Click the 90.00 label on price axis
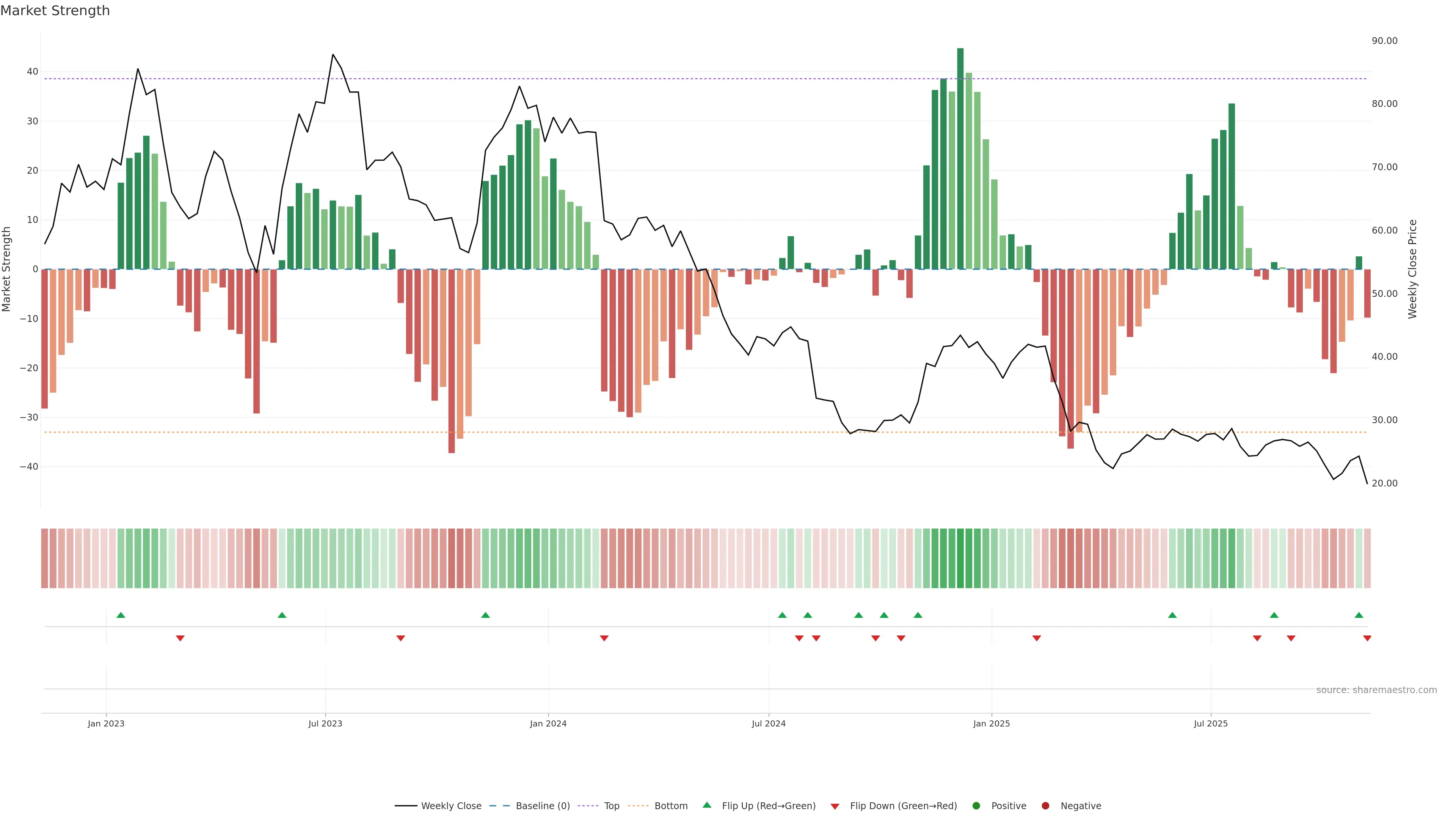Screen dimensions: 1456x819 1384,41
